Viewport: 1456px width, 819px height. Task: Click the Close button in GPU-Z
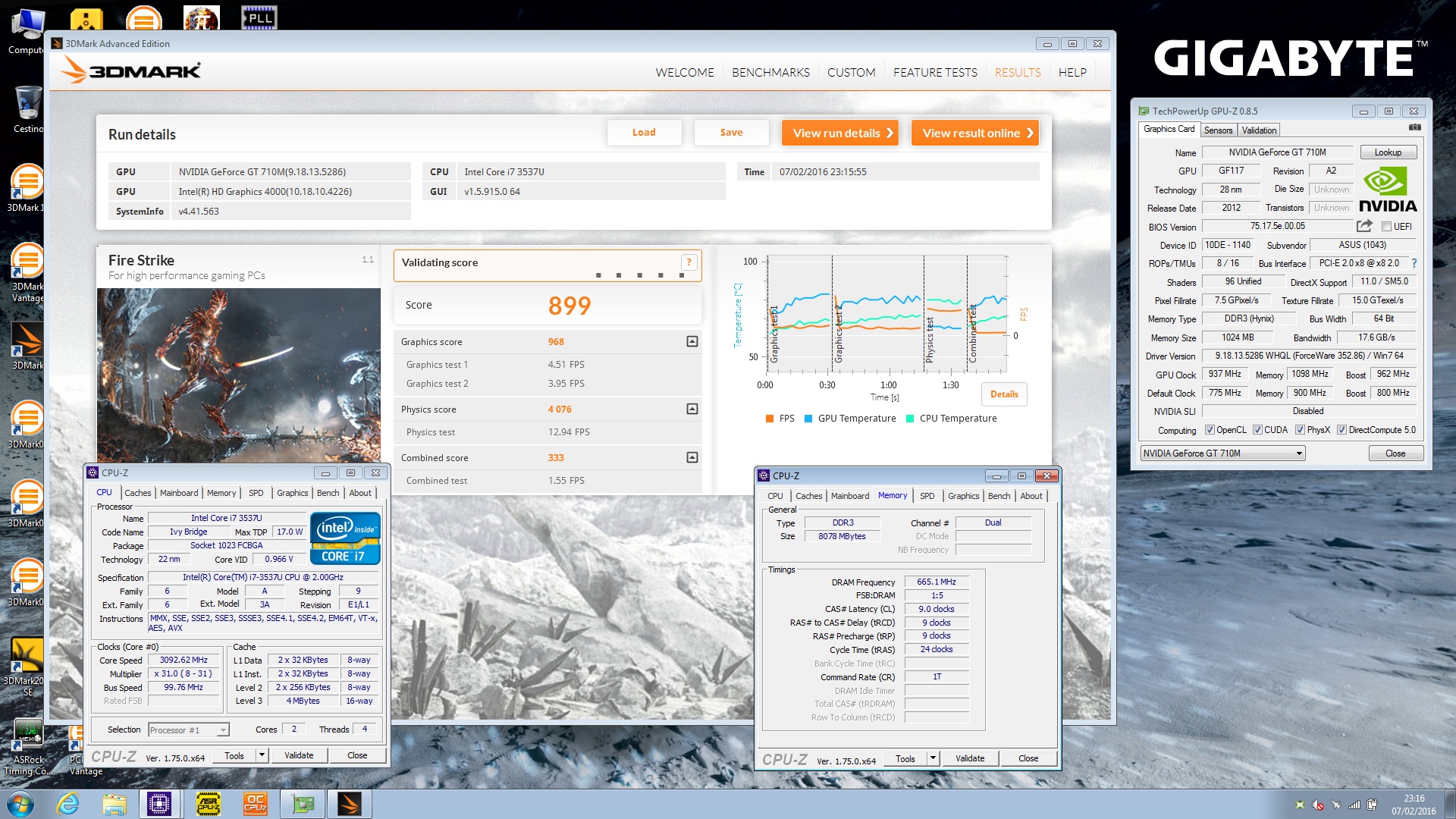coord(1395,453)
